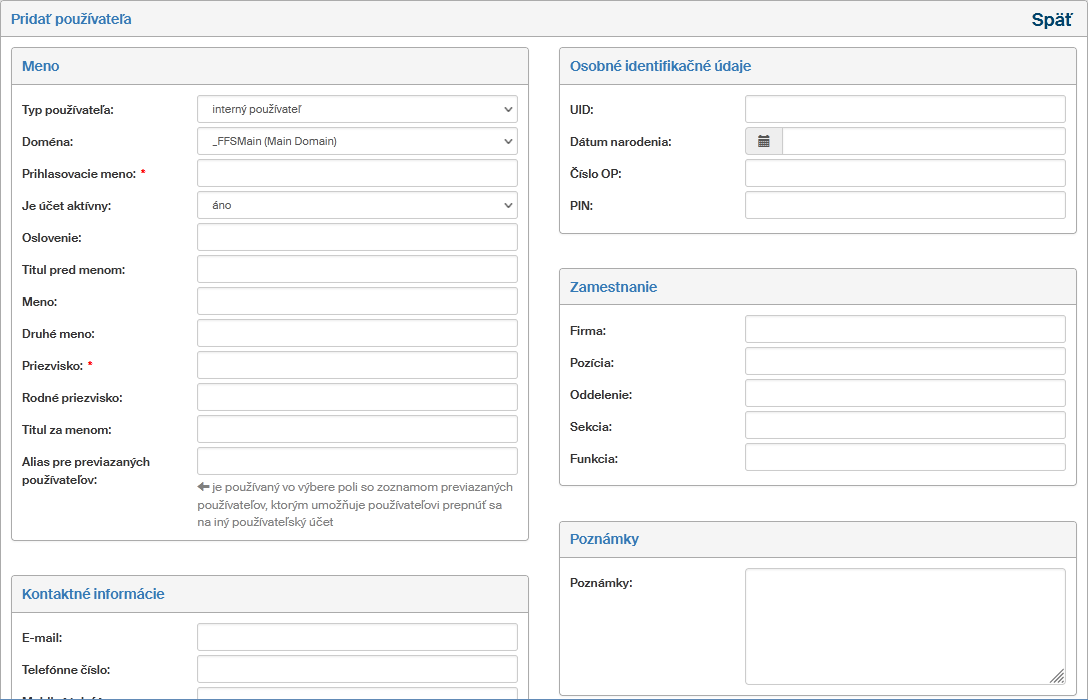Click the Späť link
This screenshot has width=1088, height=700.
tap(1051, 19)
